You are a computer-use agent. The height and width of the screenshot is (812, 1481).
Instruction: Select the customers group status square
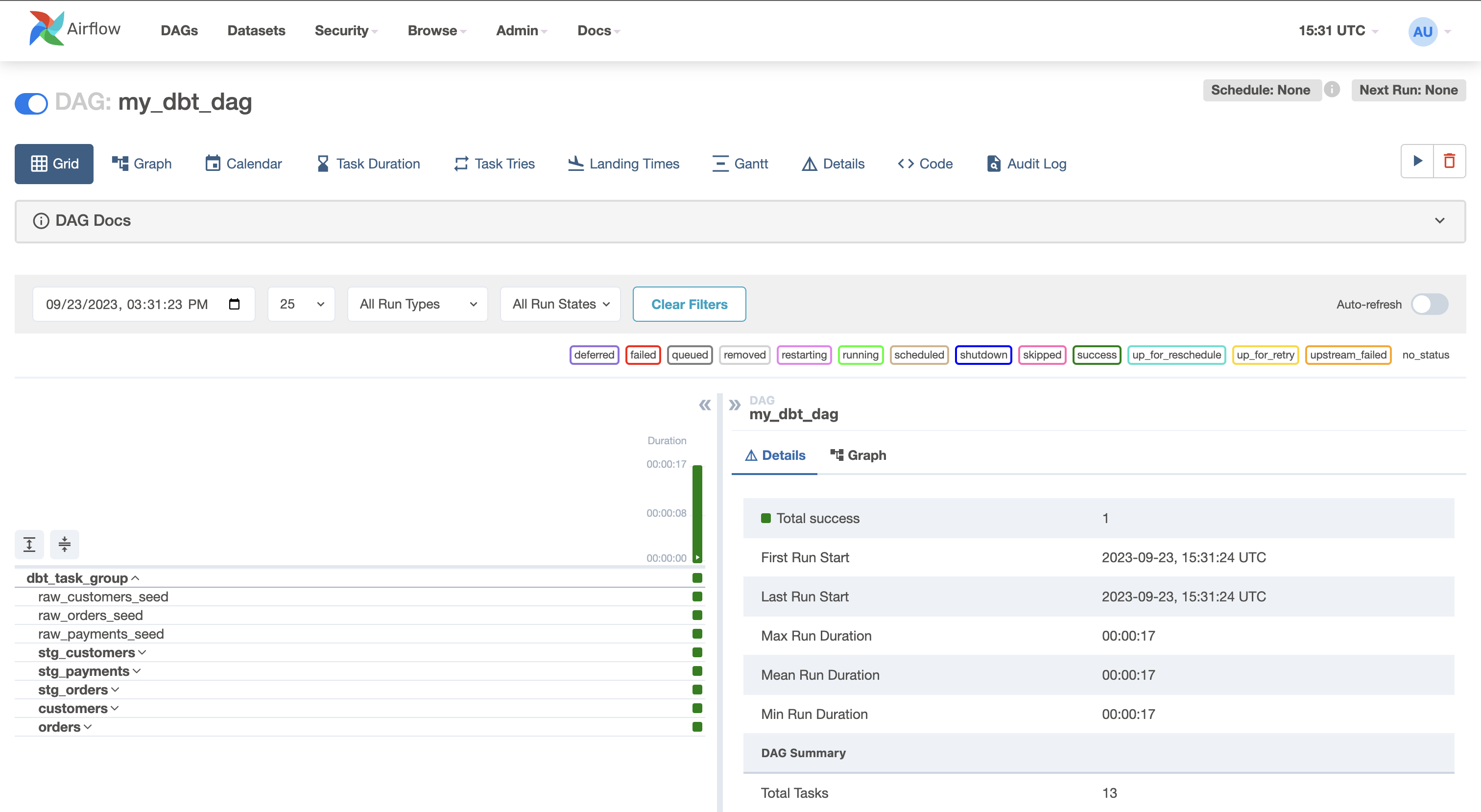click(x=697, y=708)
